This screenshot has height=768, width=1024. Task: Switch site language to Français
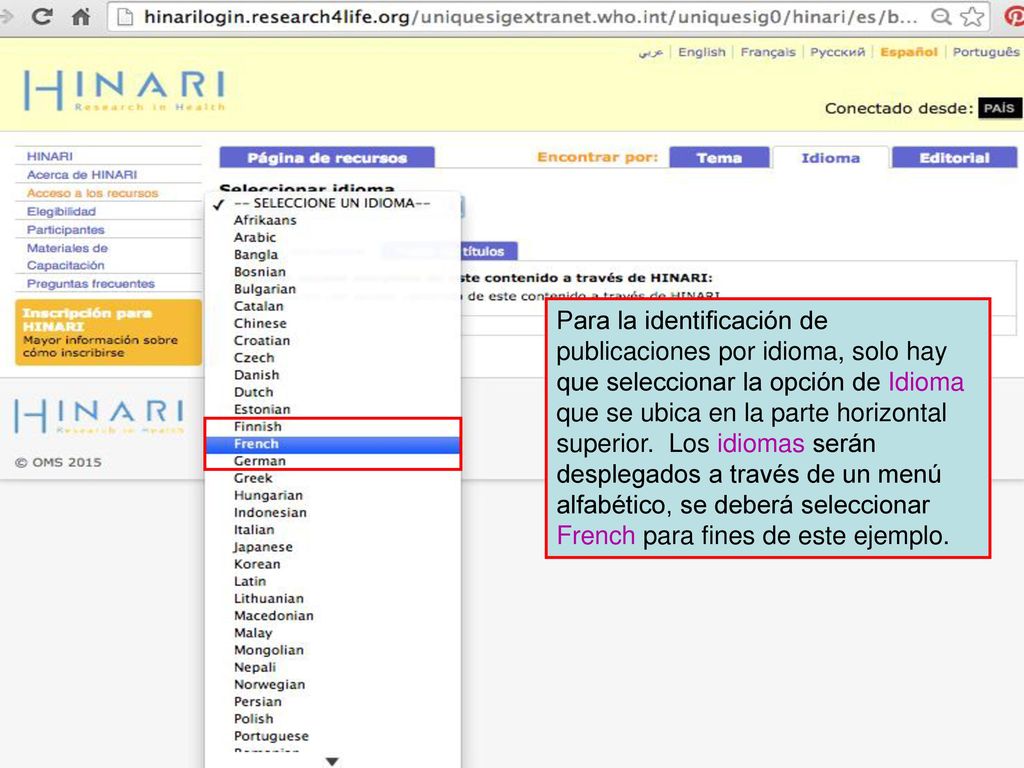(768, 52)
